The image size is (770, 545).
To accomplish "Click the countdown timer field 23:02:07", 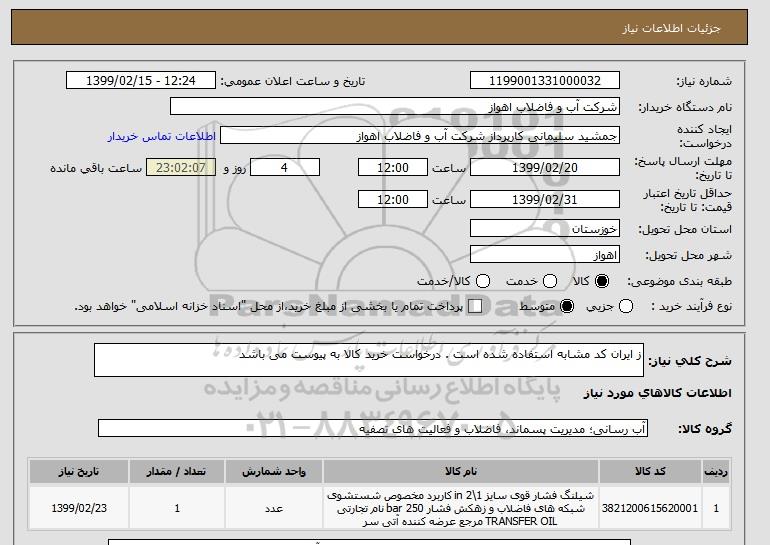I will [181, 167].
